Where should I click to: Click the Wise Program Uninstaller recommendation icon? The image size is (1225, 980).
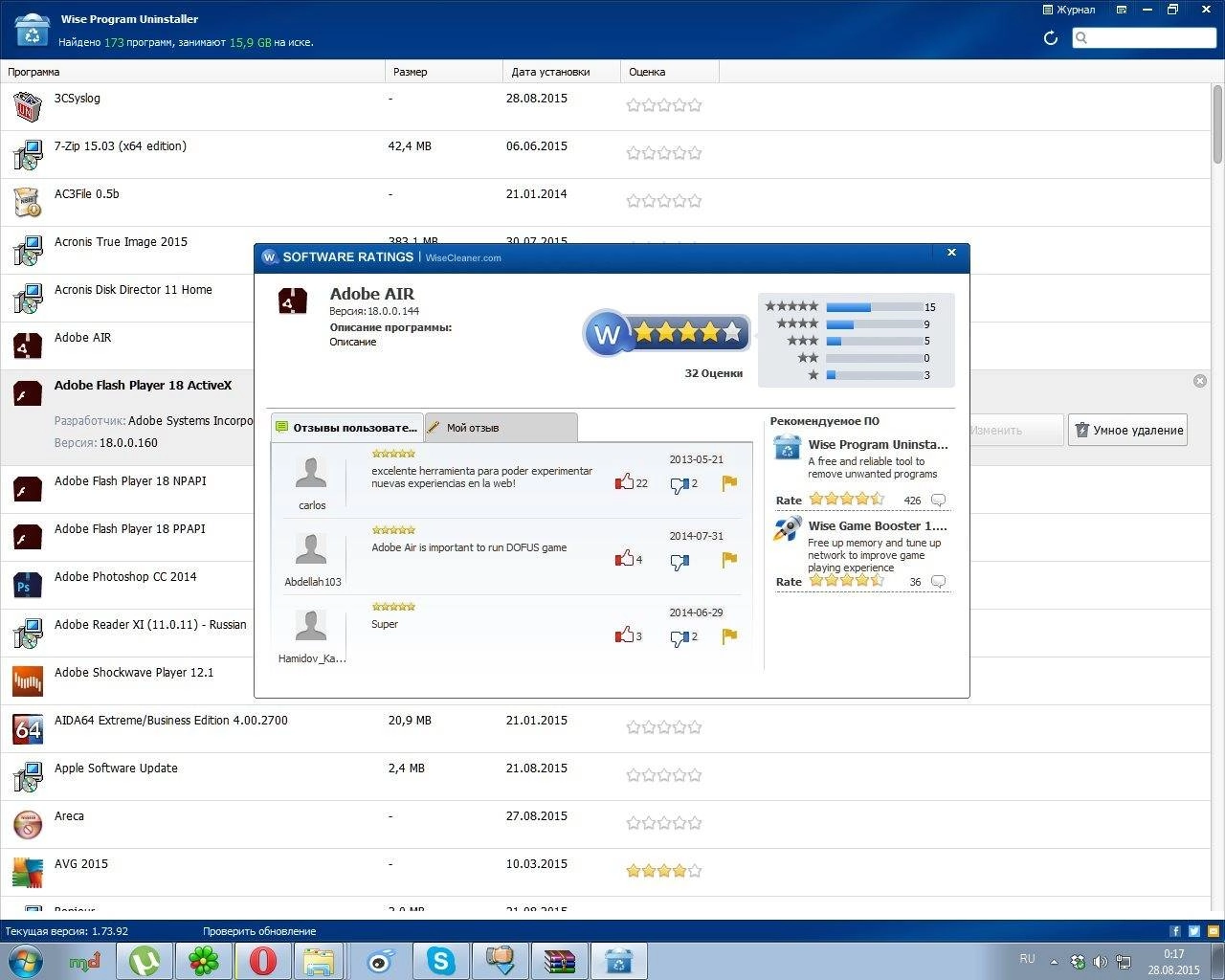pyautogui.click(x=787, y=448)
